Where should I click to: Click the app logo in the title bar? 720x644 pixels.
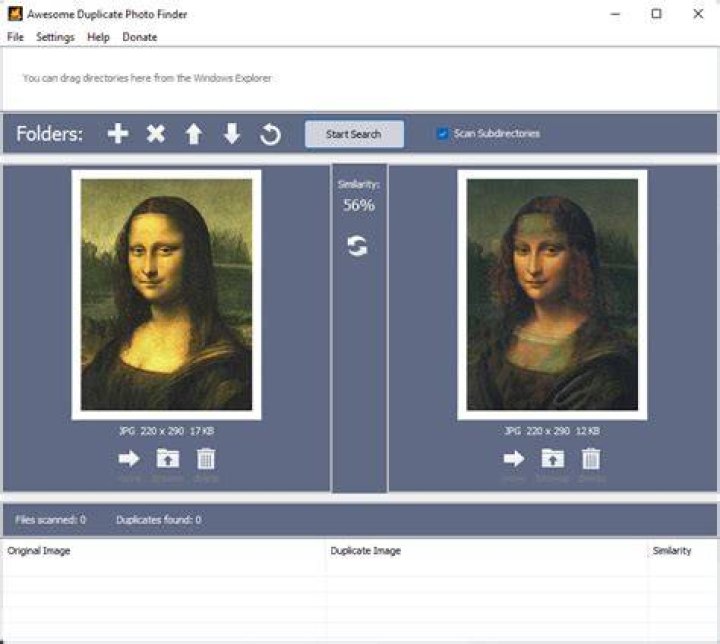[15, 14]
